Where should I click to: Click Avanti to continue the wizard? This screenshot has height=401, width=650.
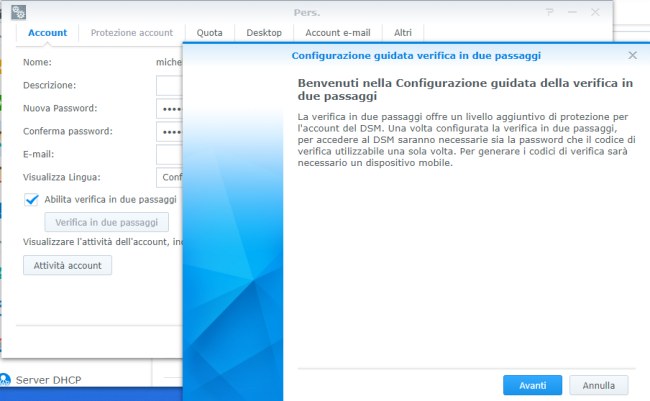click(x=532, y=385)
